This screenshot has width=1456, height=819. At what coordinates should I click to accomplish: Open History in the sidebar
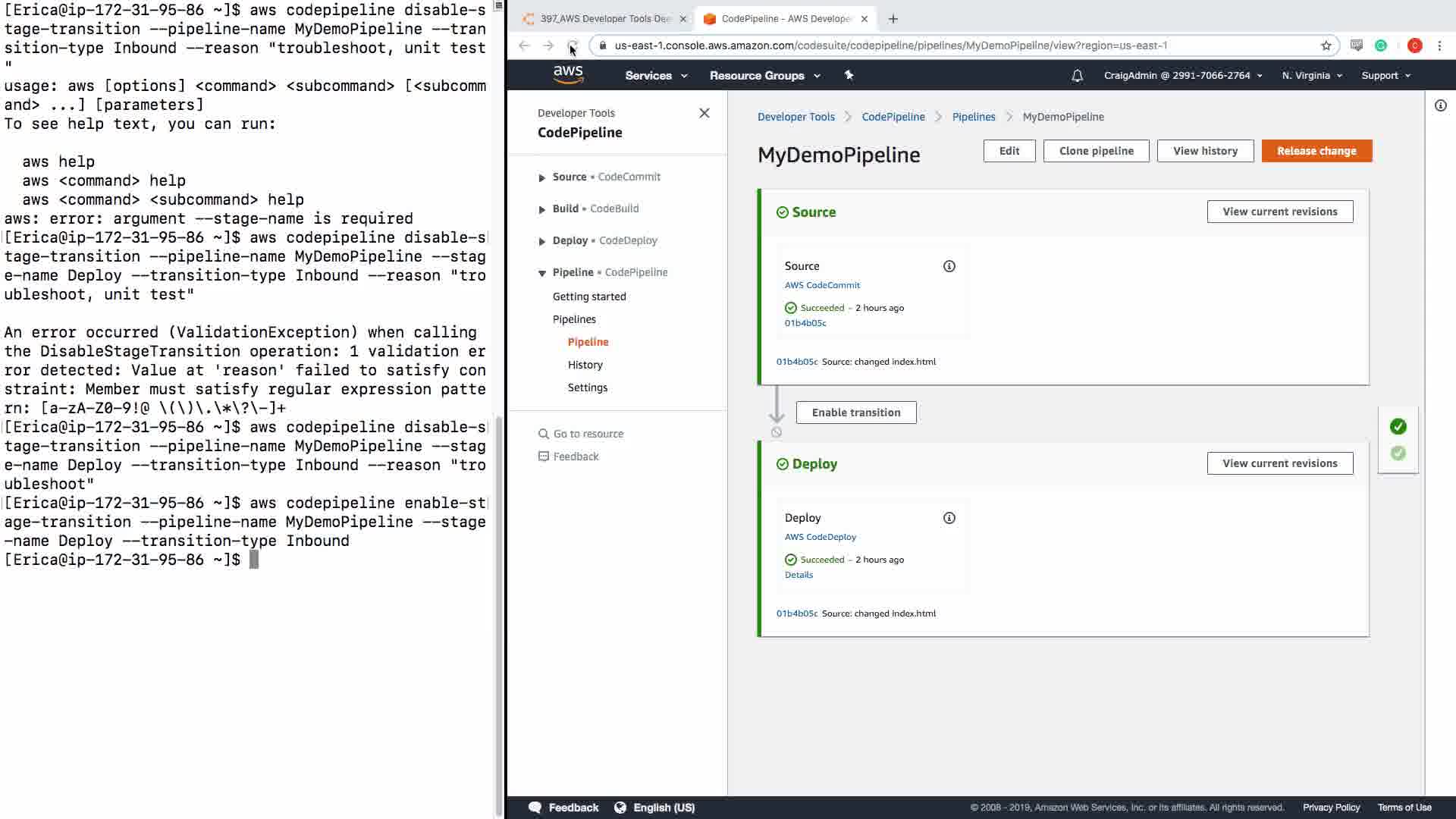coord(585,365)
